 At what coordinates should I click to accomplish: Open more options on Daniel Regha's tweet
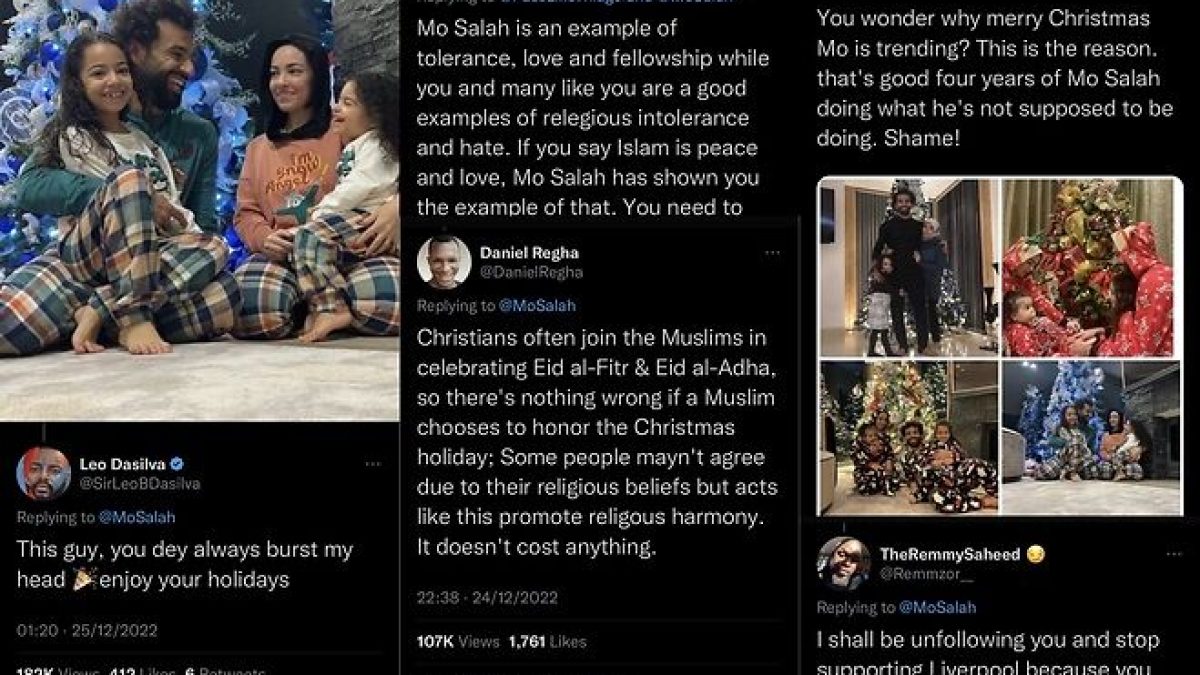773,253
